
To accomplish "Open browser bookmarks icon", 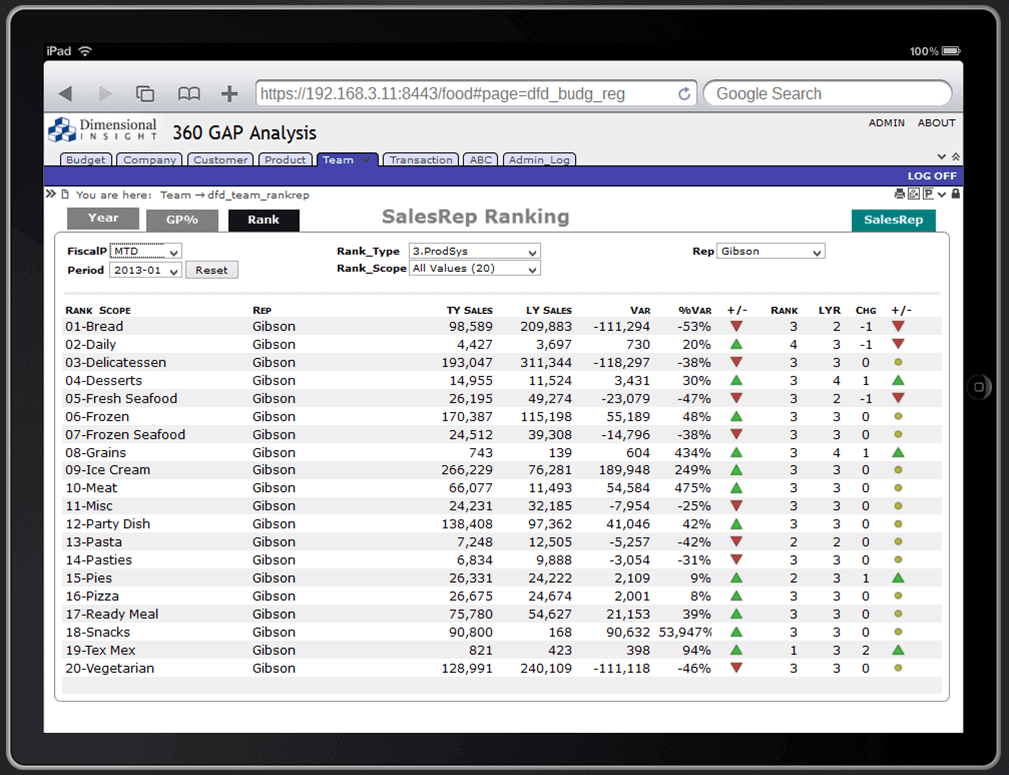I will coord(188,91).
